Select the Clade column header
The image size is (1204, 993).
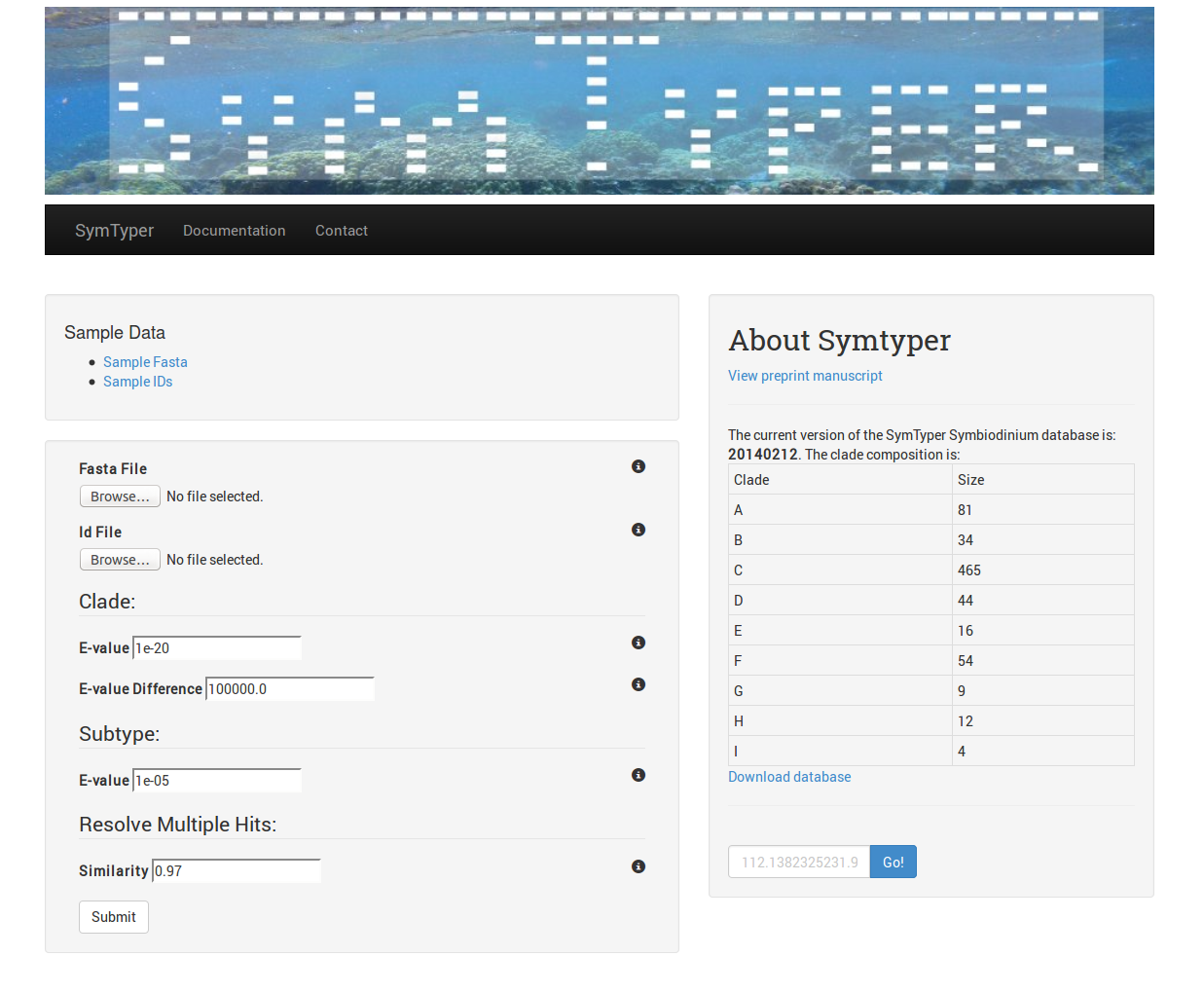(840, 480)
